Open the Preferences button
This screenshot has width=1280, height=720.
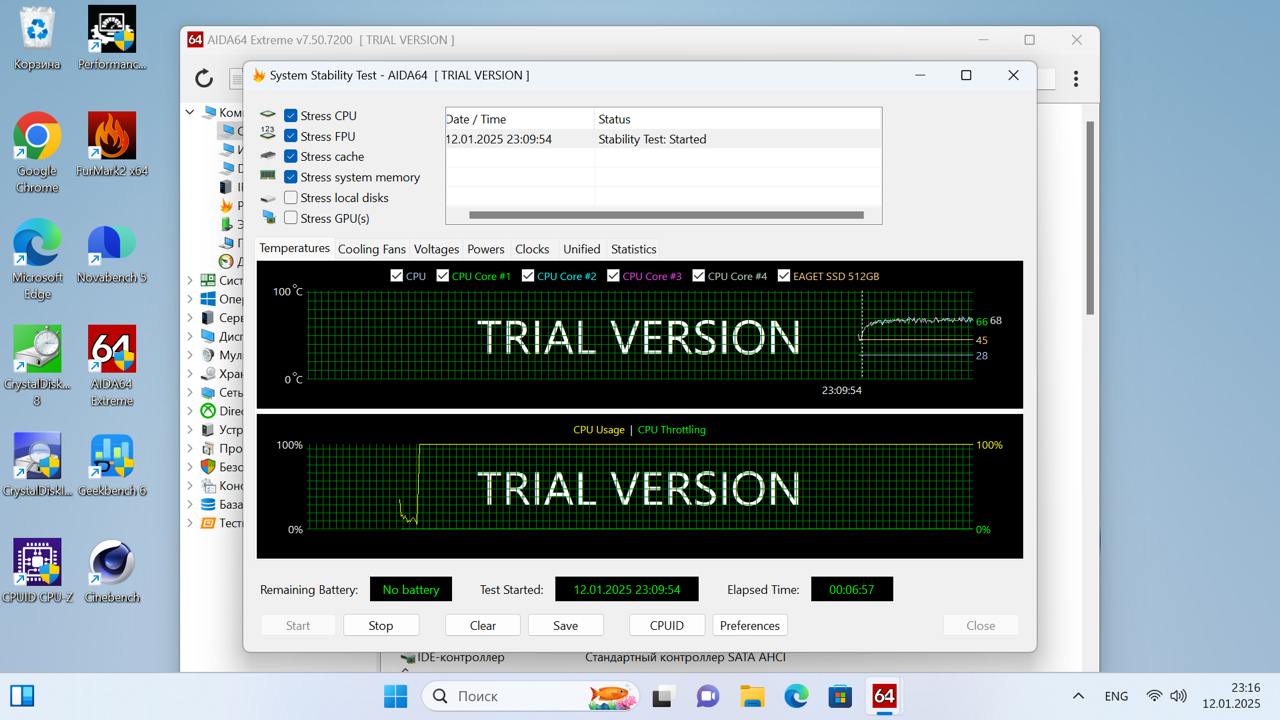click(x=750, y=625)
